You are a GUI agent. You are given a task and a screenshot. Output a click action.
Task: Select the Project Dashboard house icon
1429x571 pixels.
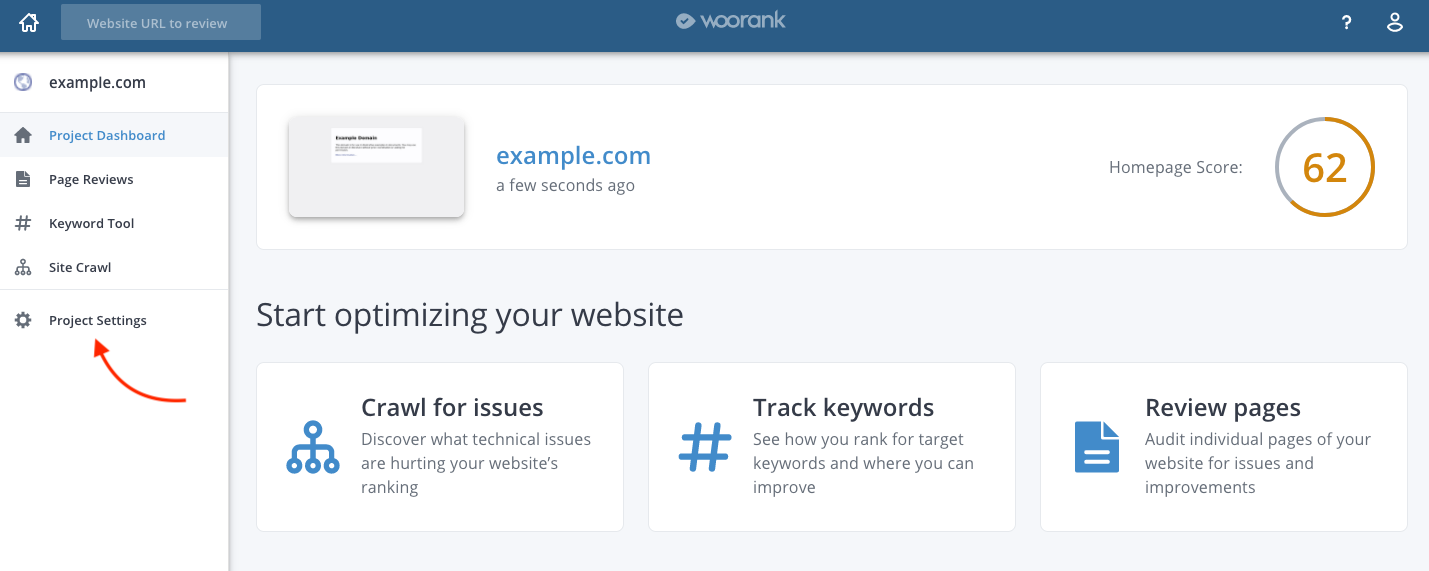[x=23, y=135]
